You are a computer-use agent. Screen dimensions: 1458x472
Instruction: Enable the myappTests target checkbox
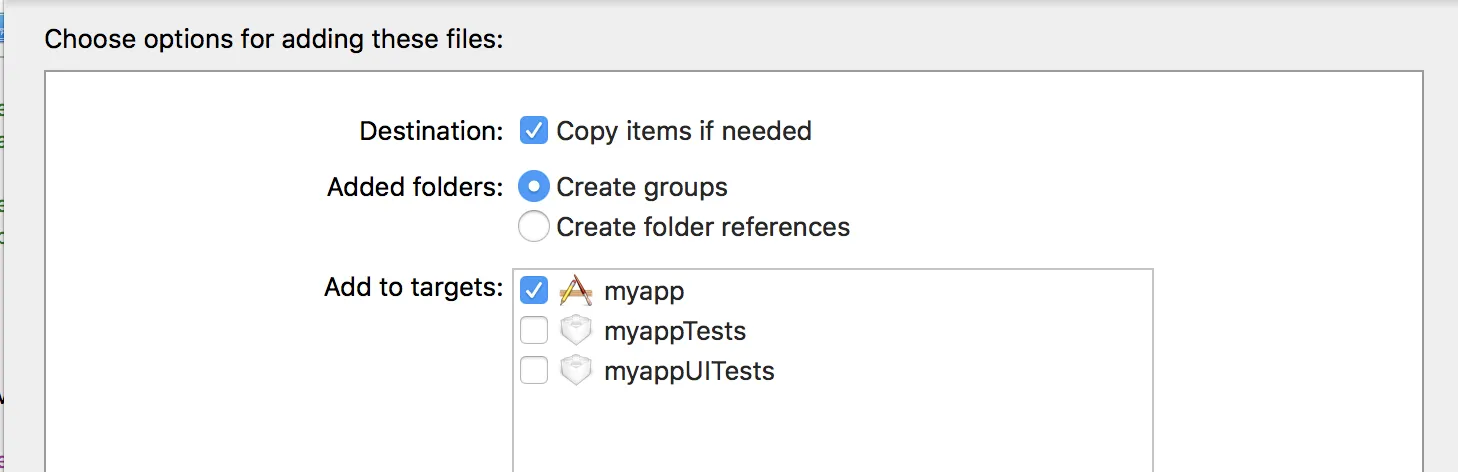point(534,331)
